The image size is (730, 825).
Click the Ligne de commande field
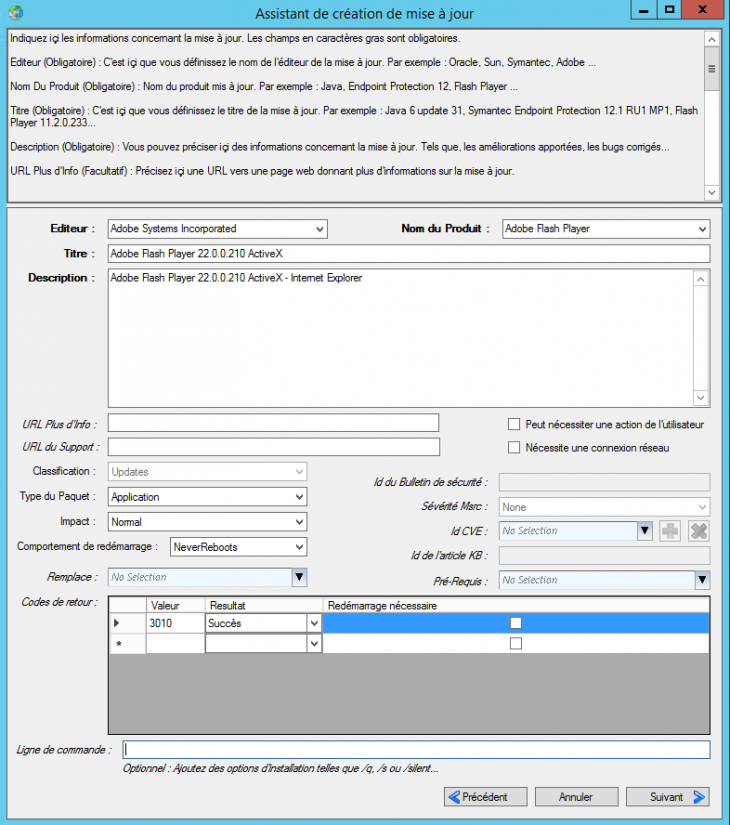[x=416, y=749]
